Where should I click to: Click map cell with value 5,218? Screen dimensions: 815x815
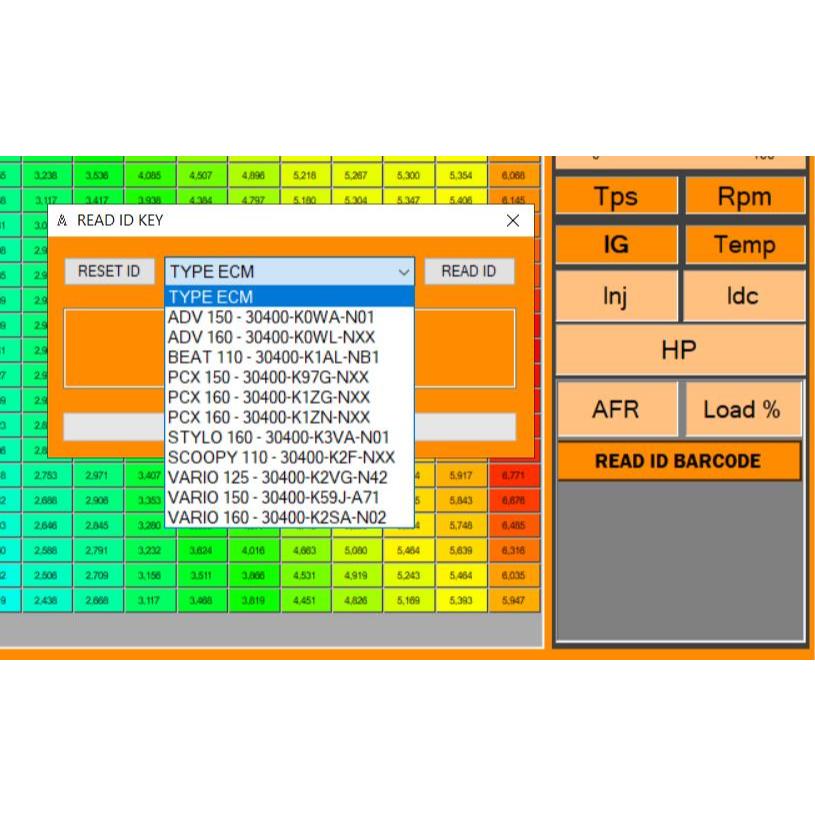305,176
